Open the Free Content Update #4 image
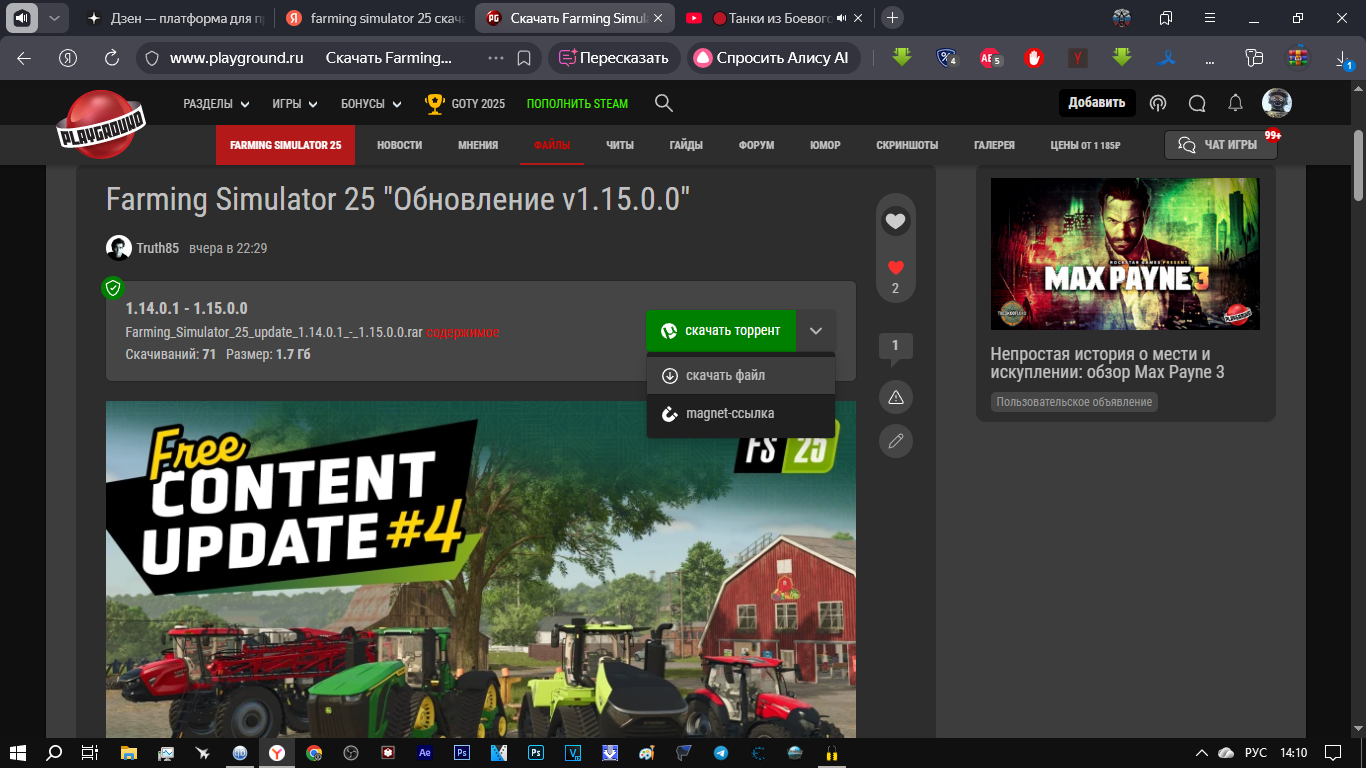This screenshot has width=1368, height=768. point(481,570)
